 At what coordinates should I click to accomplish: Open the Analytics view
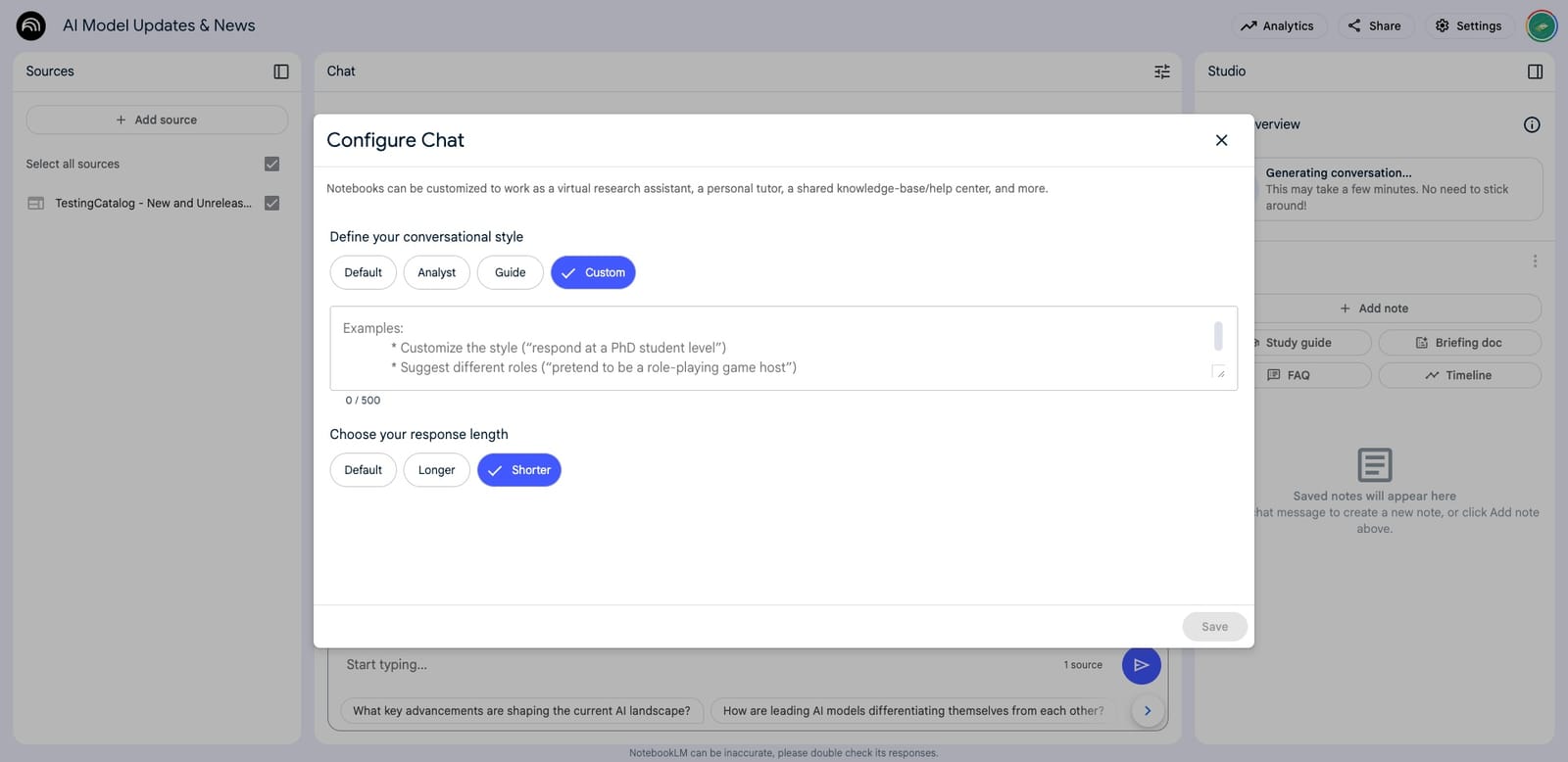click(x=1278, y=25)
